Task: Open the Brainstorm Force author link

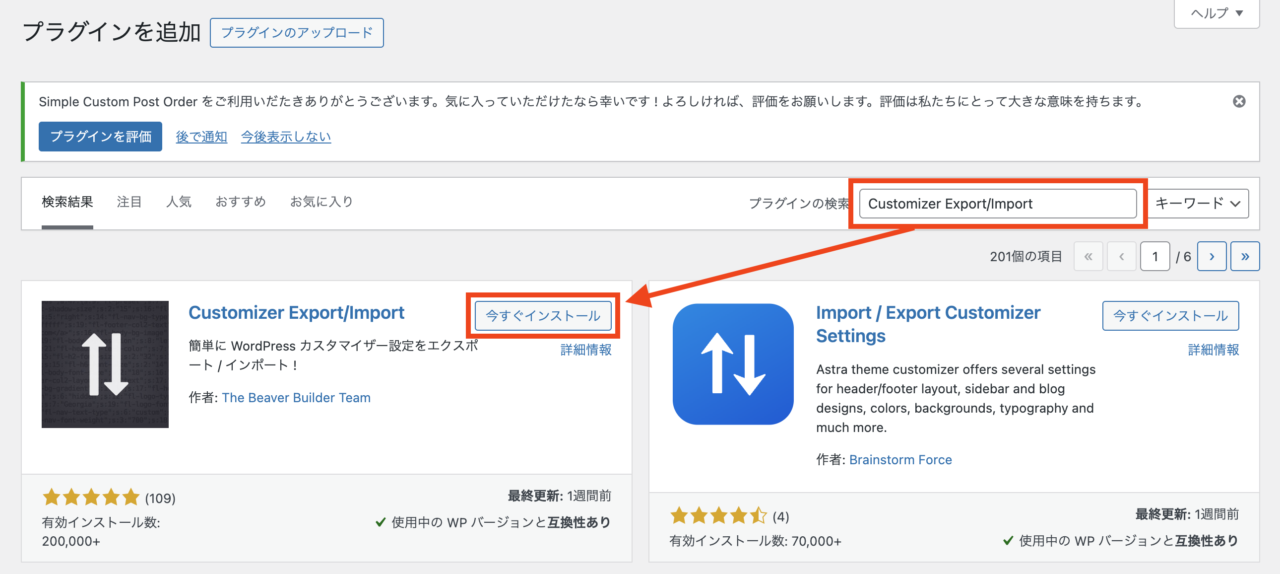Action: (x=900, y=460)
